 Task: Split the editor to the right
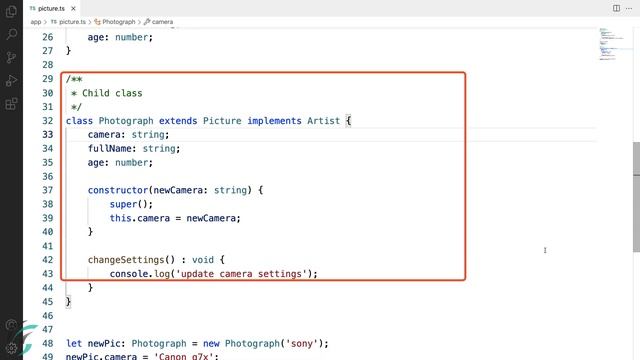coord(616,8)
